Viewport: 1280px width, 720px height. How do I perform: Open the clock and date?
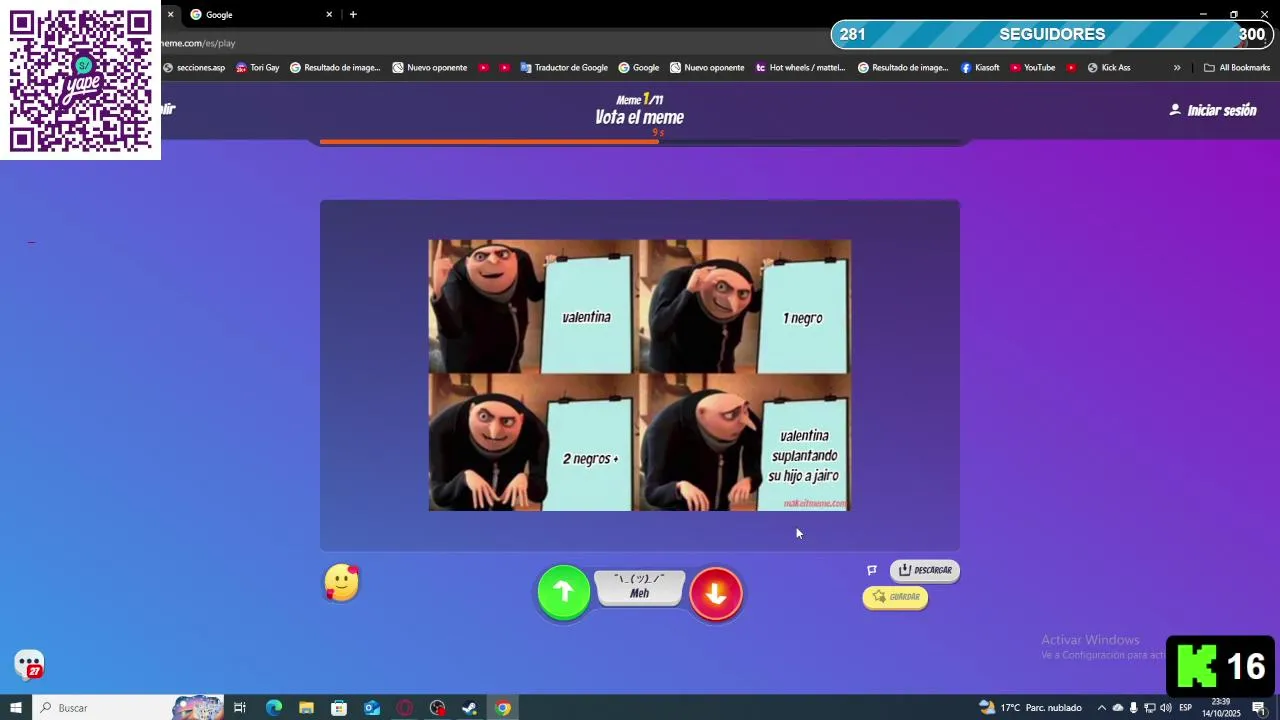[1221, 708]
